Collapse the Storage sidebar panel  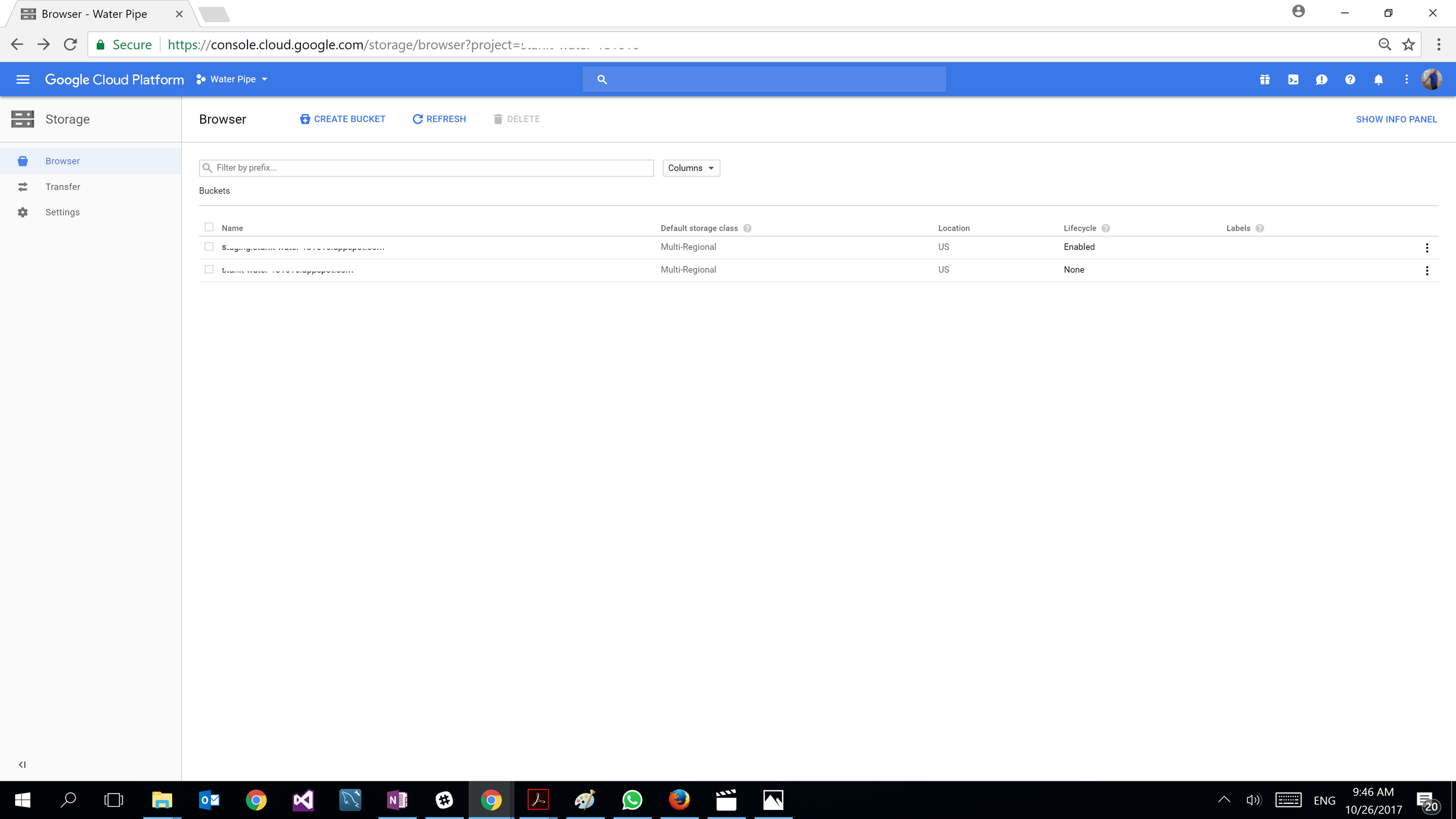coord(22,764)
